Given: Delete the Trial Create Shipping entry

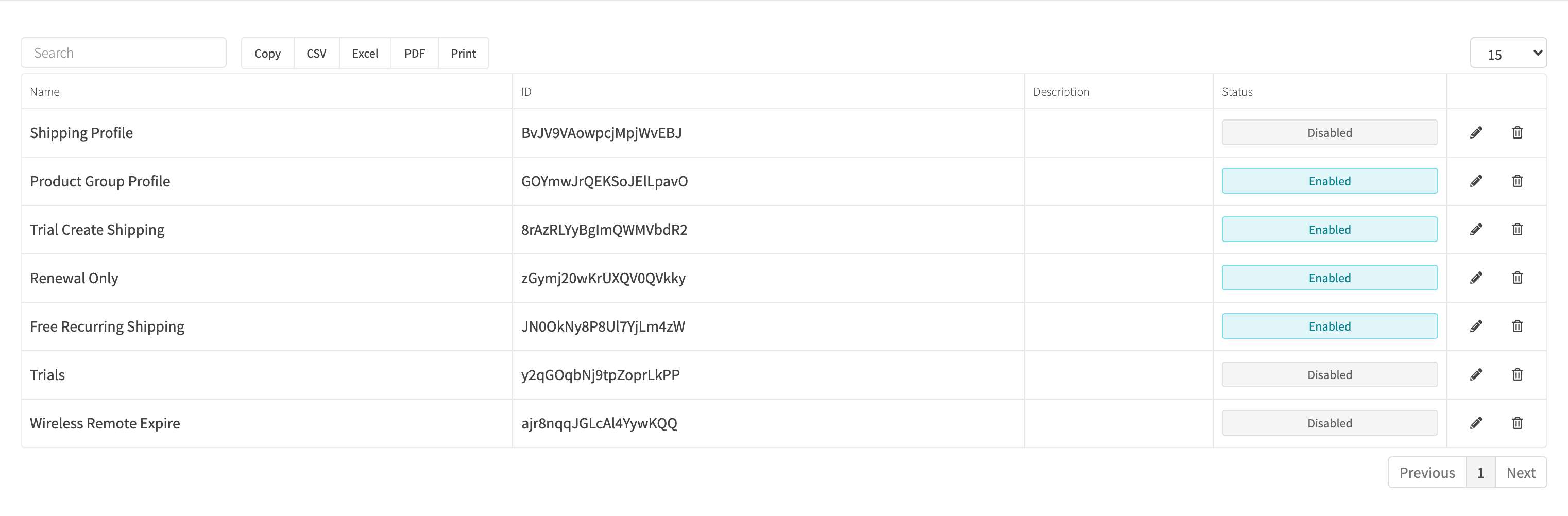Looking at the screenshot, I should click(x=1517, y=229).
